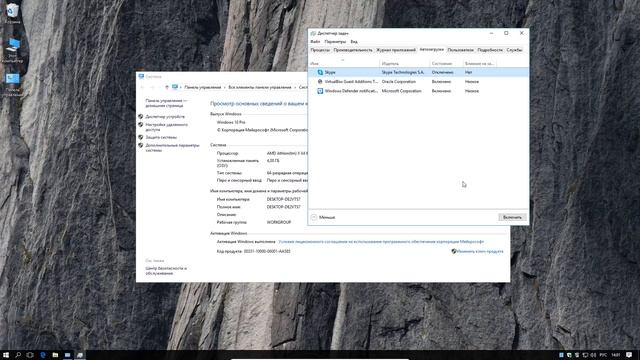Click the breadcrumb arrow after Все элементы панели управления
The height and width of the screenshot is (360, 640).
295,87
